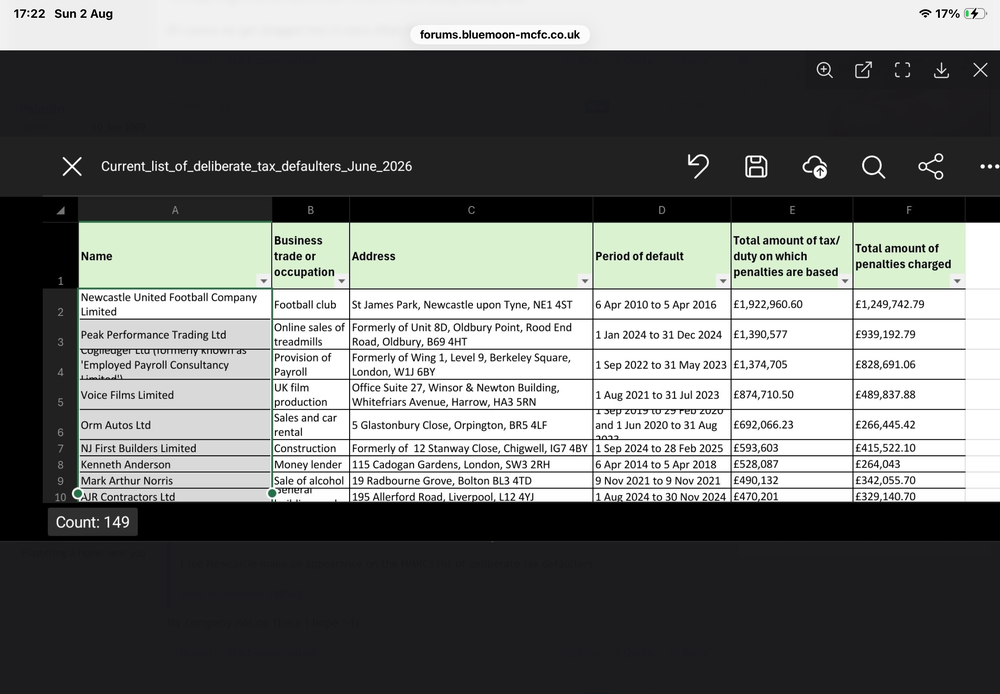1000x694 pixels.
Task: Select column E header
Action: 792,210
